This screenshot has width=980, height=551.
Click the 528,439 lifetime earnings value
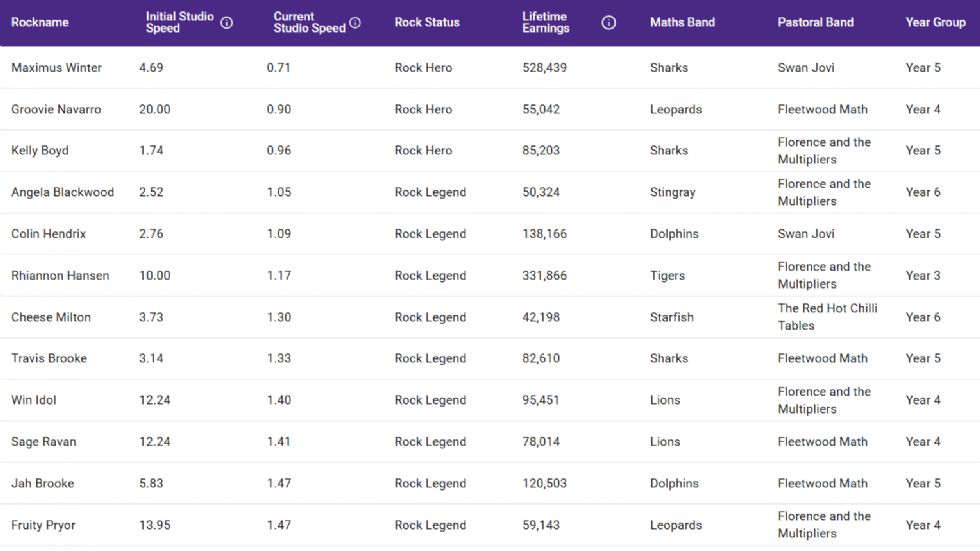[544, 68]
